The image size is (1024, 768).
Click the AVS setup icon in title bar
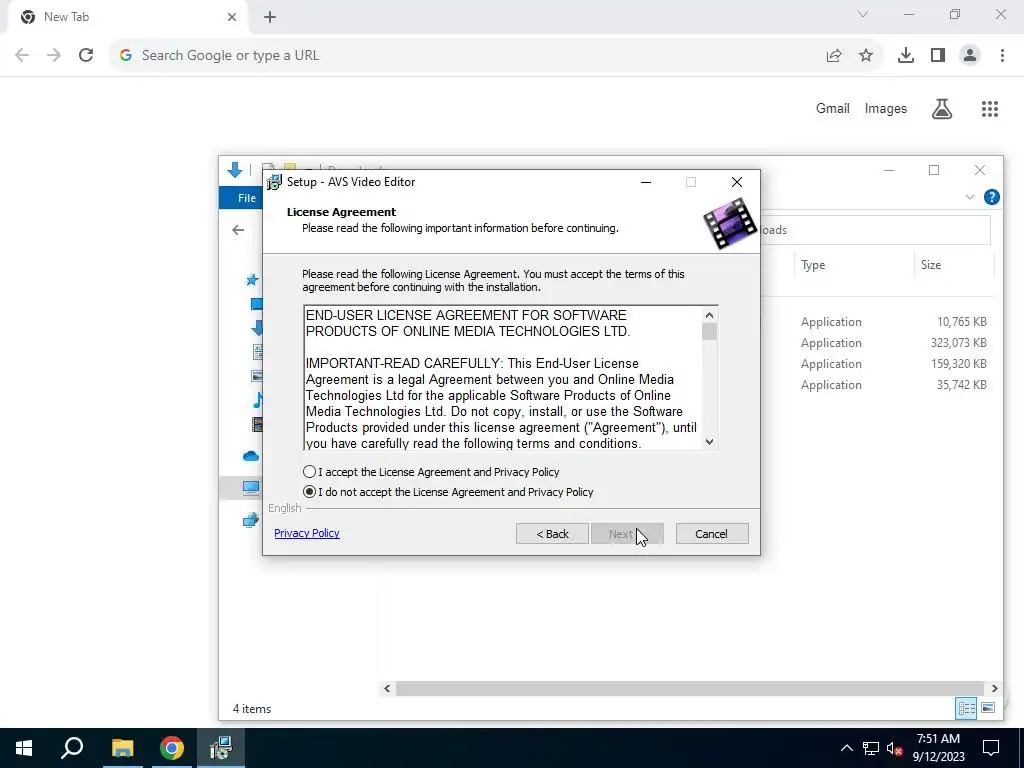click(274, 182)
